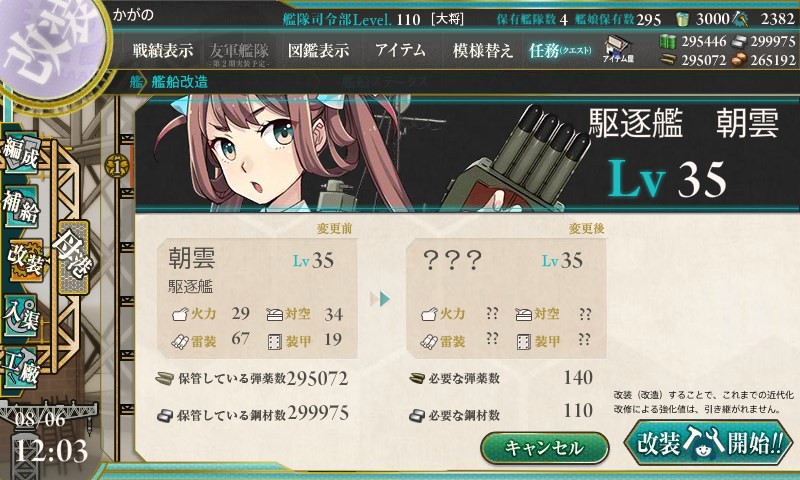
Task: Open the 補給 resupply icon
Action: [21, 205]
